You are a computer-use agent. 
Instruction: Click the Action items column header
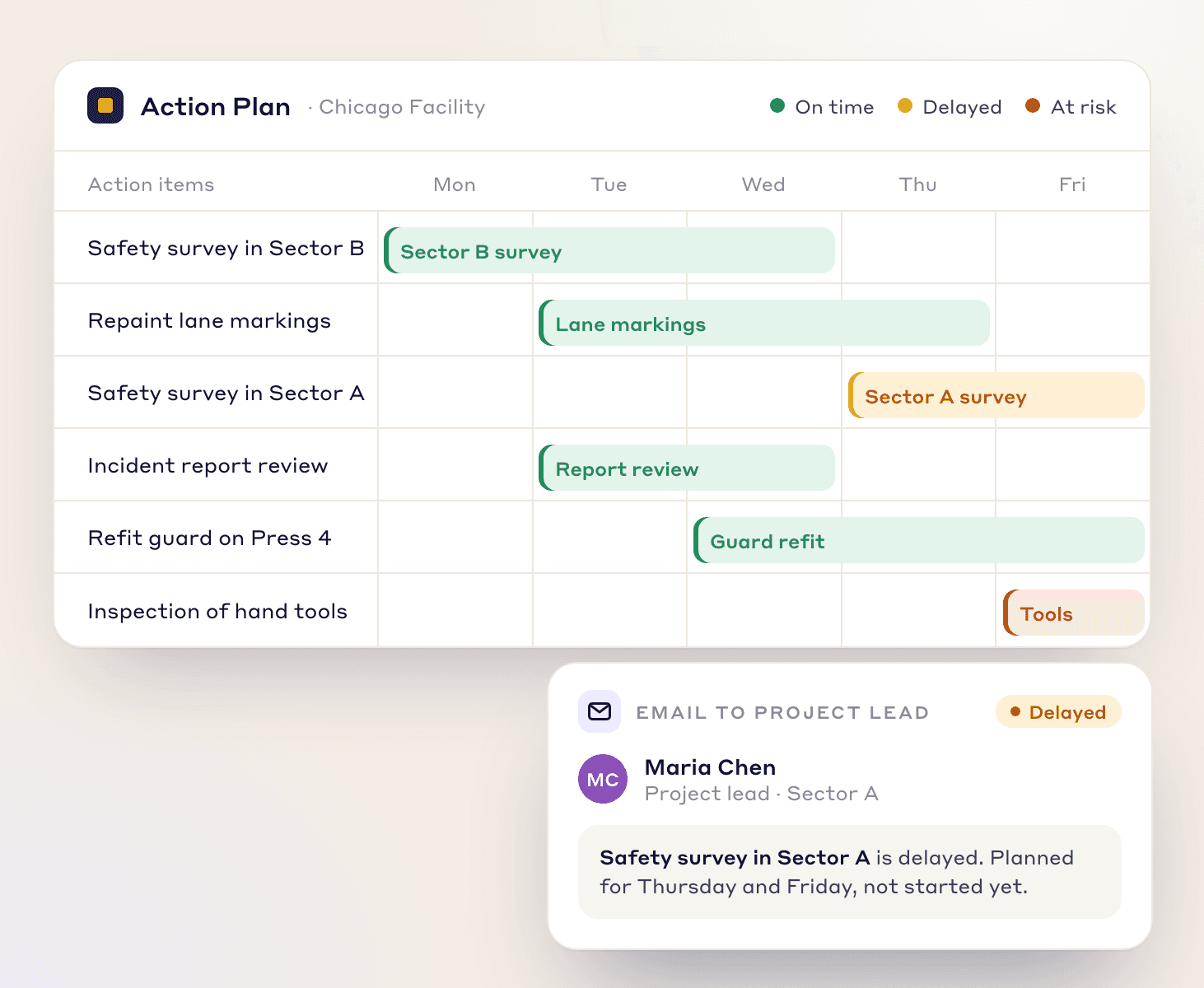coord(152,184)
